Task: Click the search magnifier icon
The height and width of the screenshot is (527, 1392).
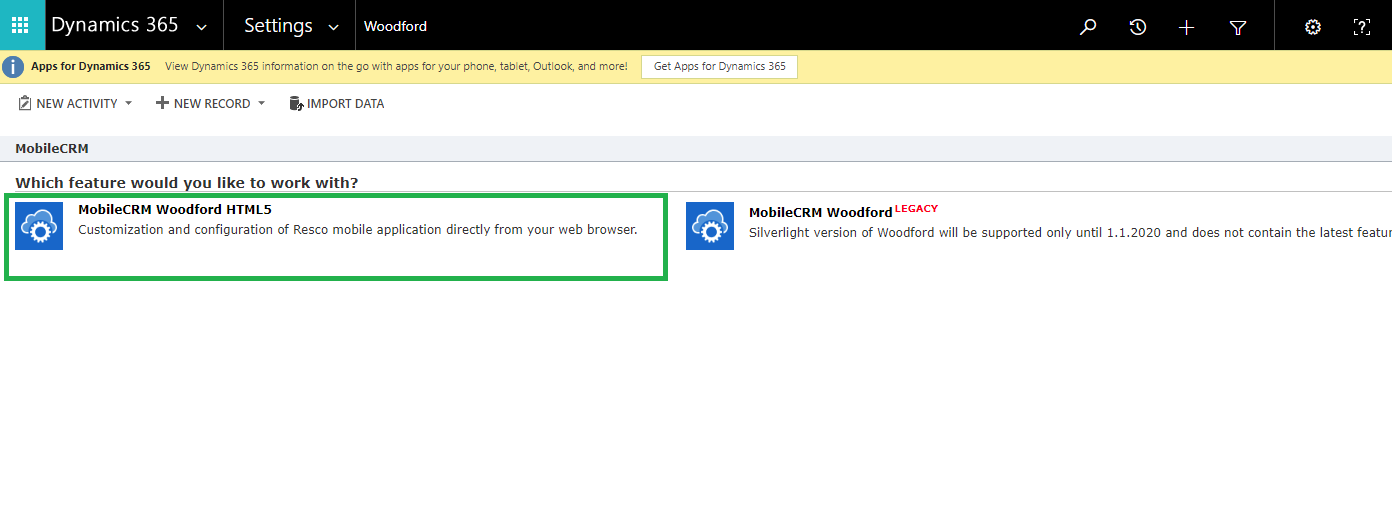Action: coord(1088,27)
